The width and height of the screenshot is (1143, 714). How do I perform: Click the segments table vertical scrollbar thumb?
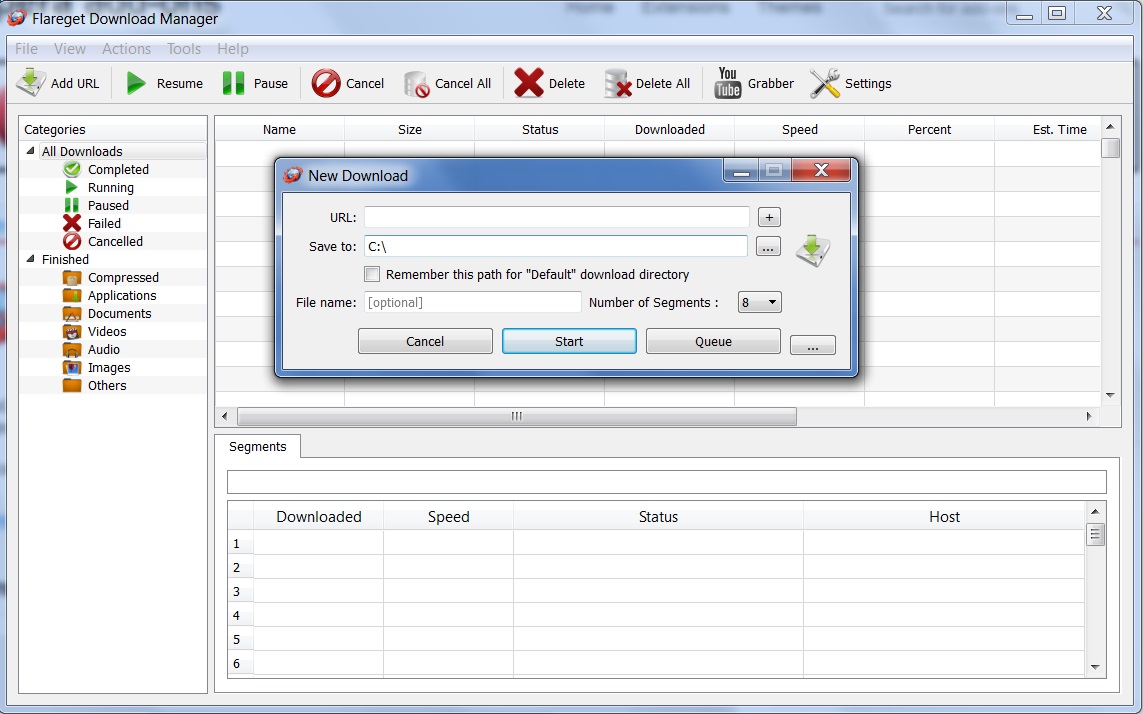[x=1095, y=535]
